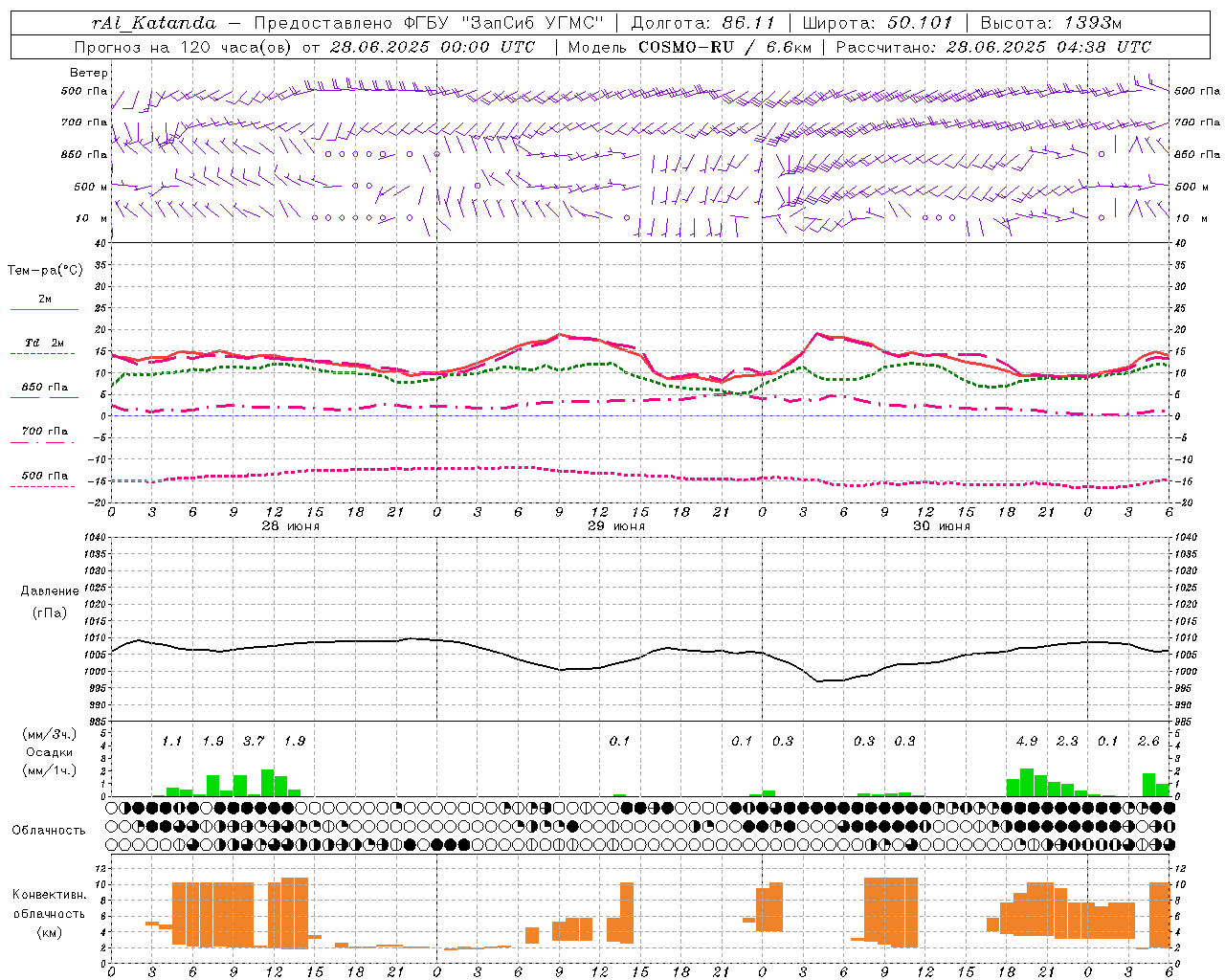Click the 2.3 precipitation total value
Image resolution: width=1225 pixels, height=980 pixels.
(x=1067, y=741)
